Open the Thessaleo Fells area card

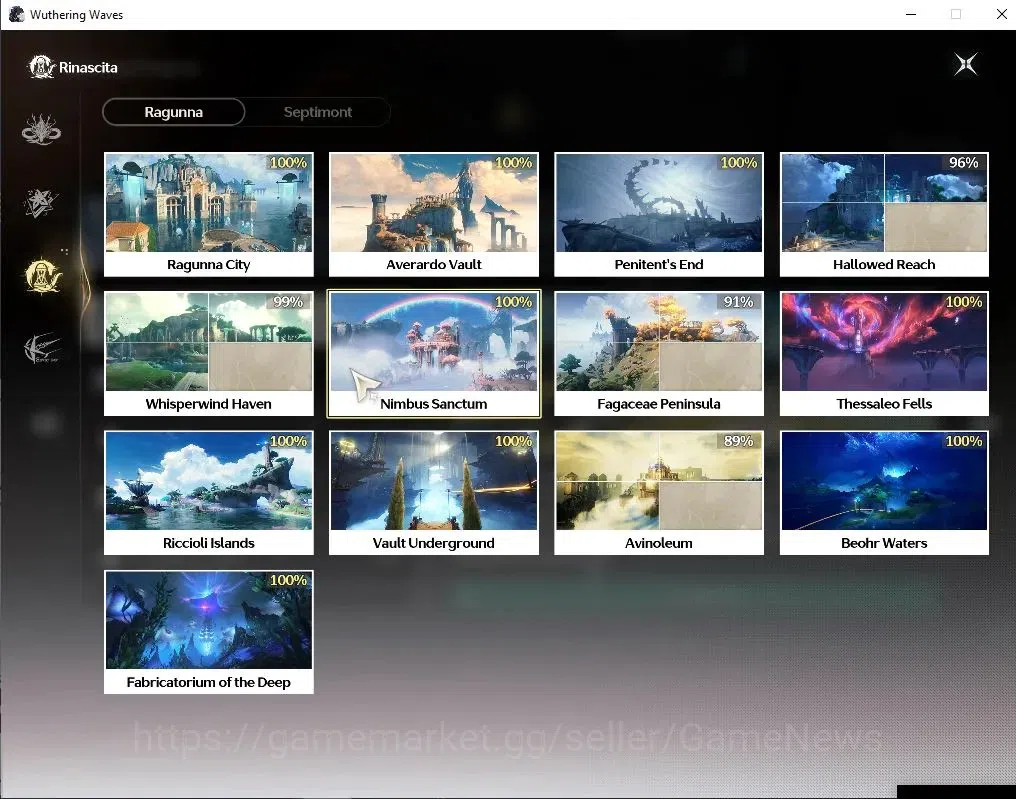point(884,354)
